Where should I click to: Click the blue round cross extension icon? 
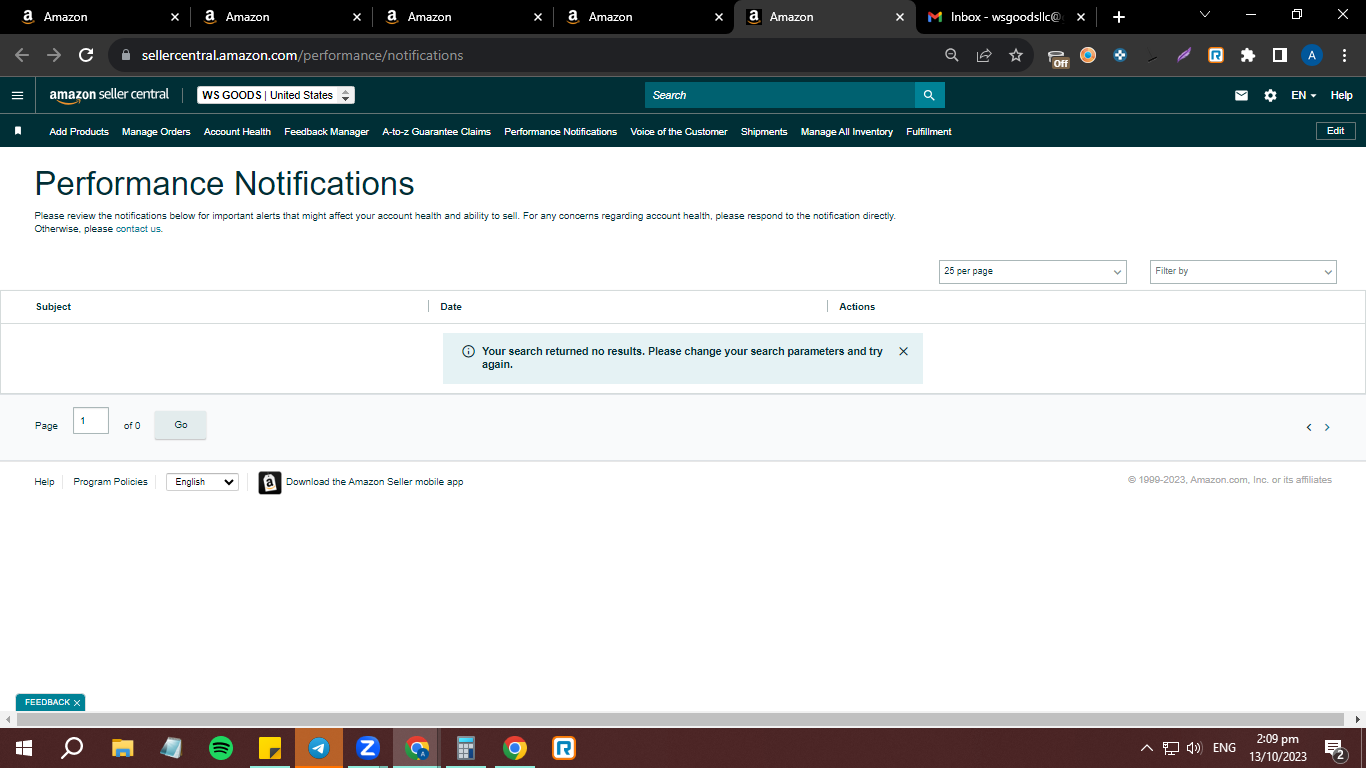tap(1120, 55)
